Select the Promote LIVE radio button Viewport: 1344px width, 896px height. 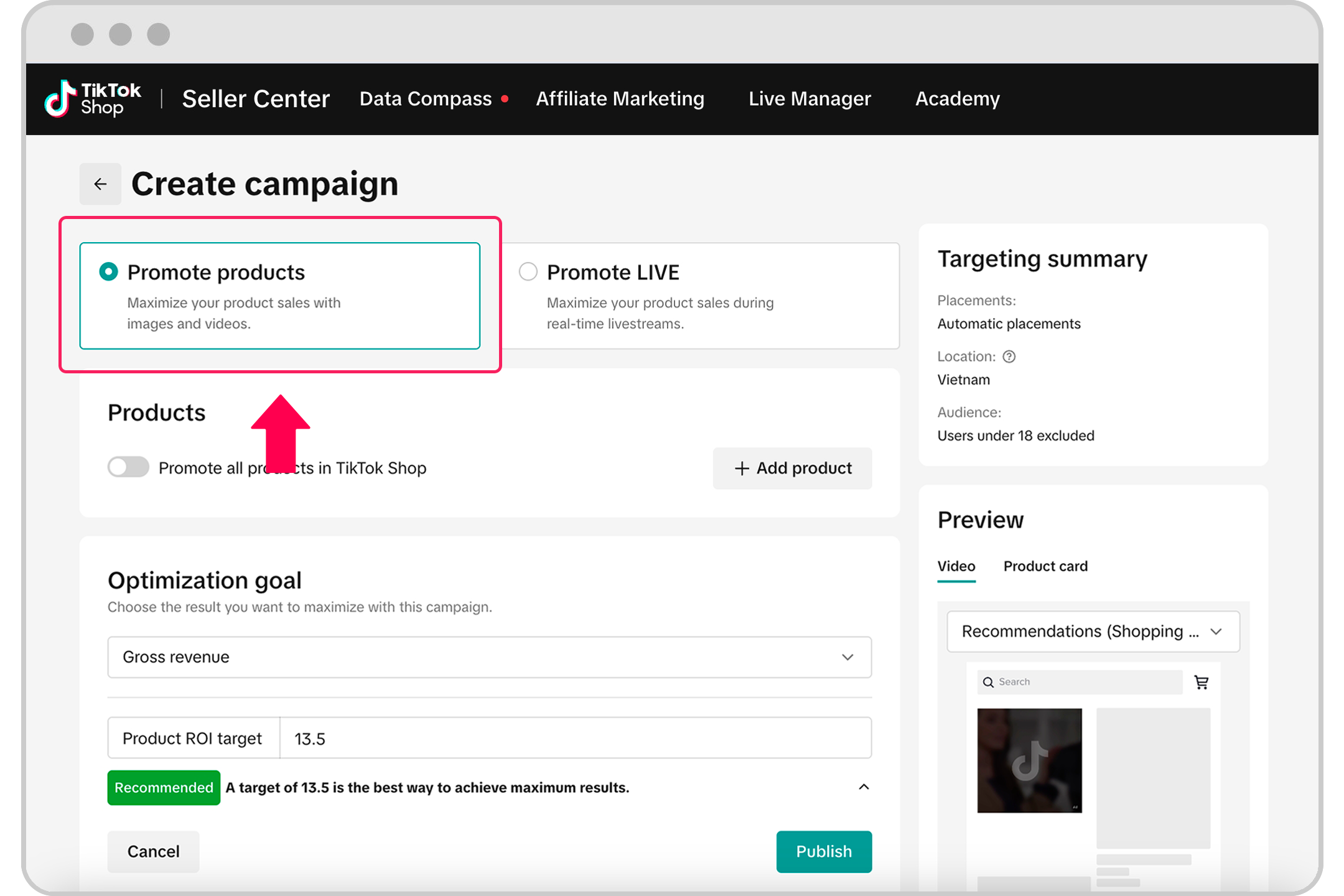tap(528, 272)
